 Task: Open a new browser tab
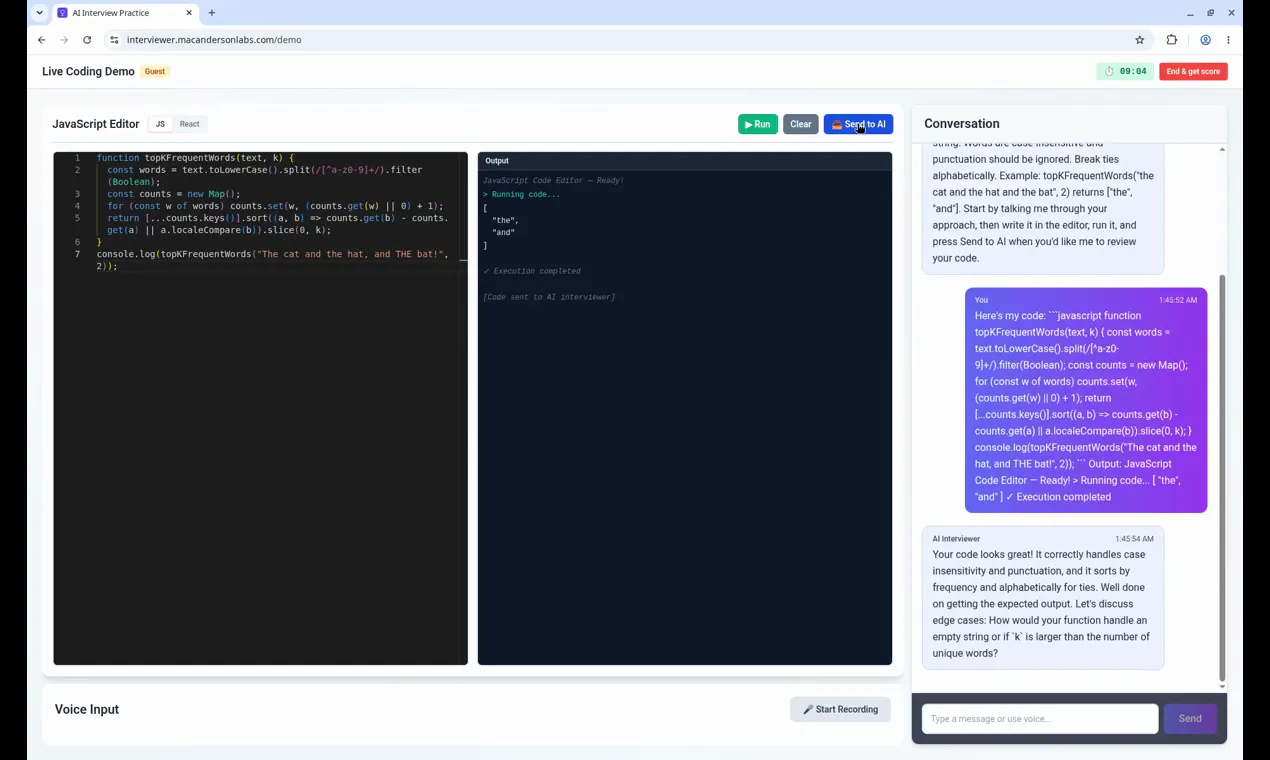click(x=211, y=13)
